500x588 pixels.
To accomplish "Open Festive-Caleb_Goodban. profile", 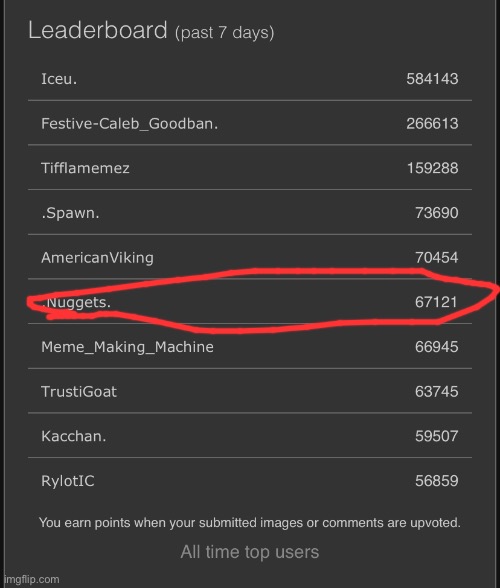I will coord(129,123).
